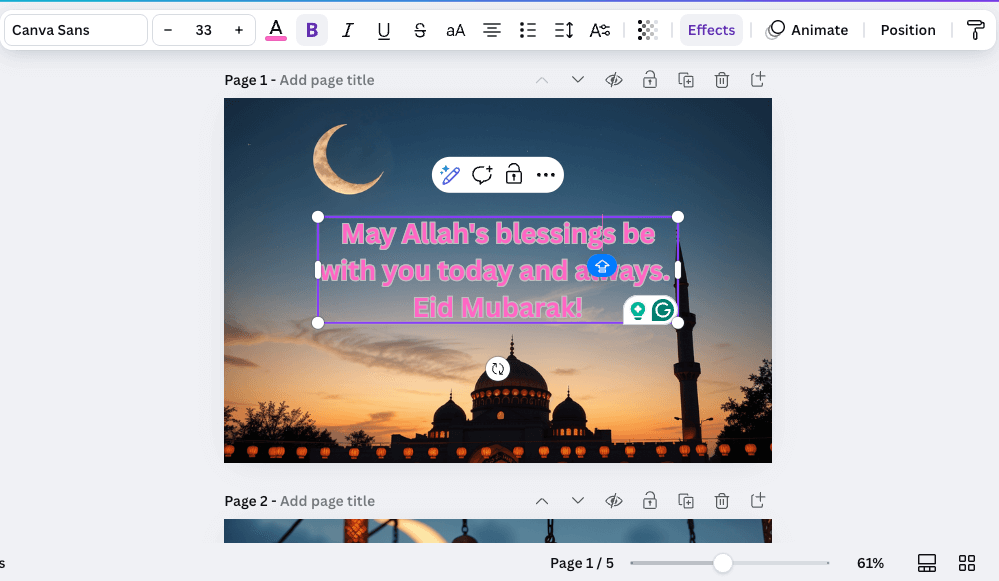Open transparency checkerboard control
Screen dimensions: 999x581
pyautogui.click(x=648, y=30)
